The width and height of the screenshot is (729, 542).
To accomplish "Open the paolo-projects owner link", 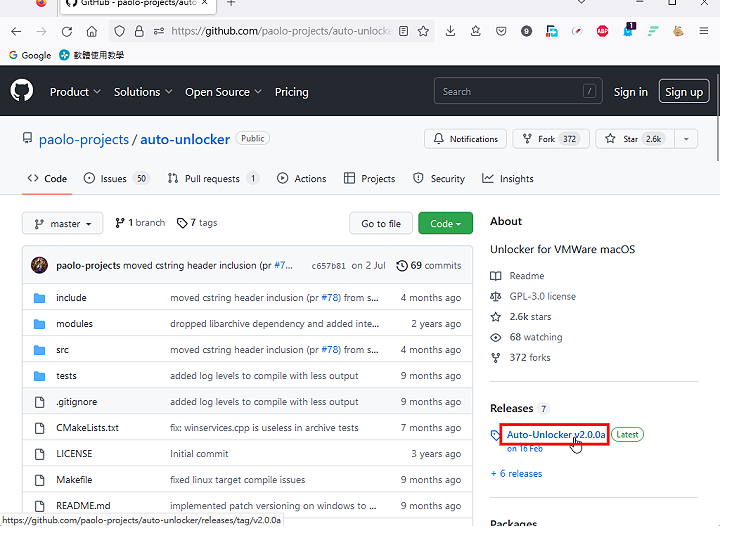I will point(84,139).
